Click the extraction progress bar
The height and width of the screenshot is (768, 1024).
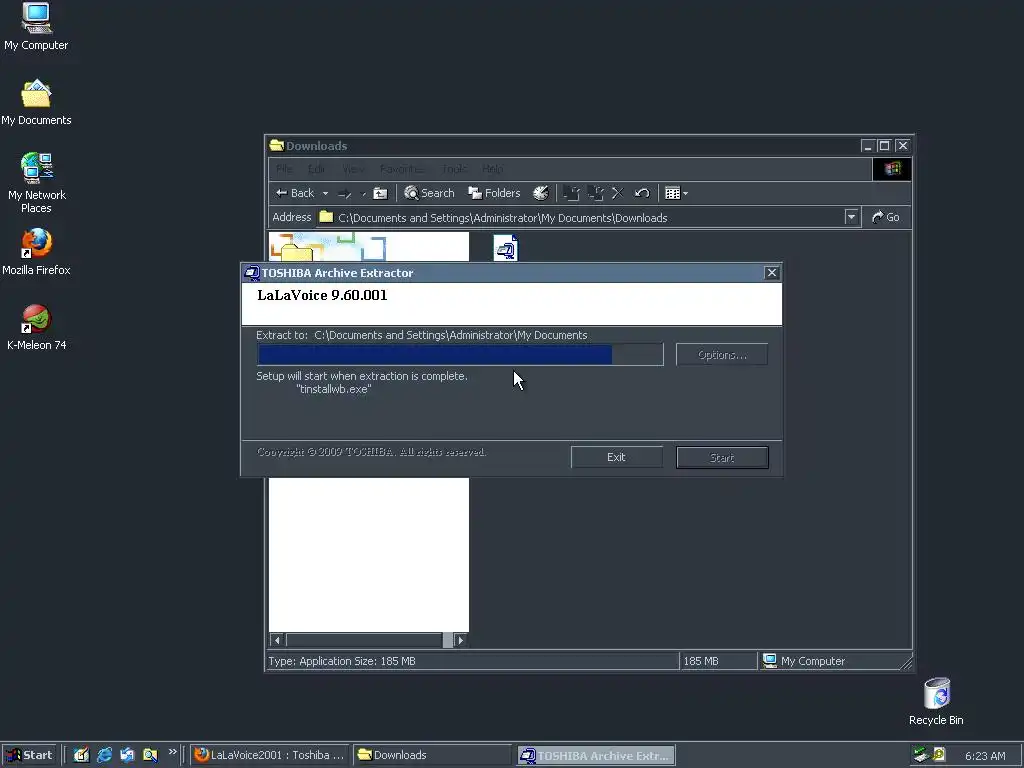click(x=460, y=355)
